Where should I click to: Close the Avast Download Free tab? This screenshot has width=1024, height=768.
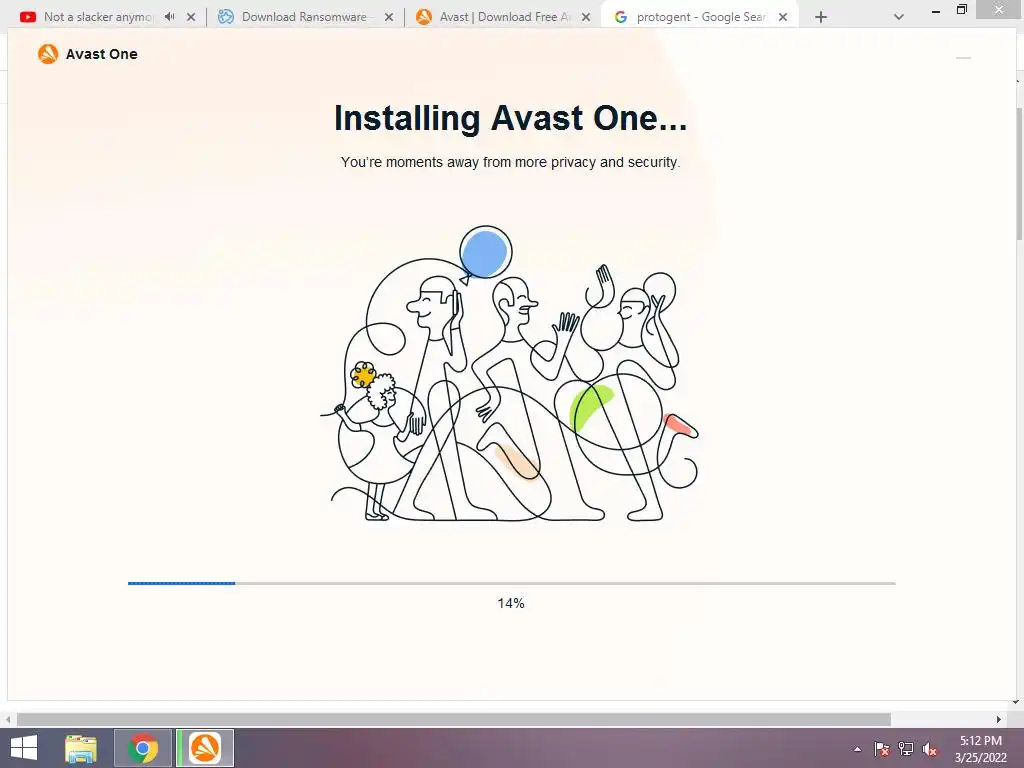pyautogui.click(x=586, y=17)
